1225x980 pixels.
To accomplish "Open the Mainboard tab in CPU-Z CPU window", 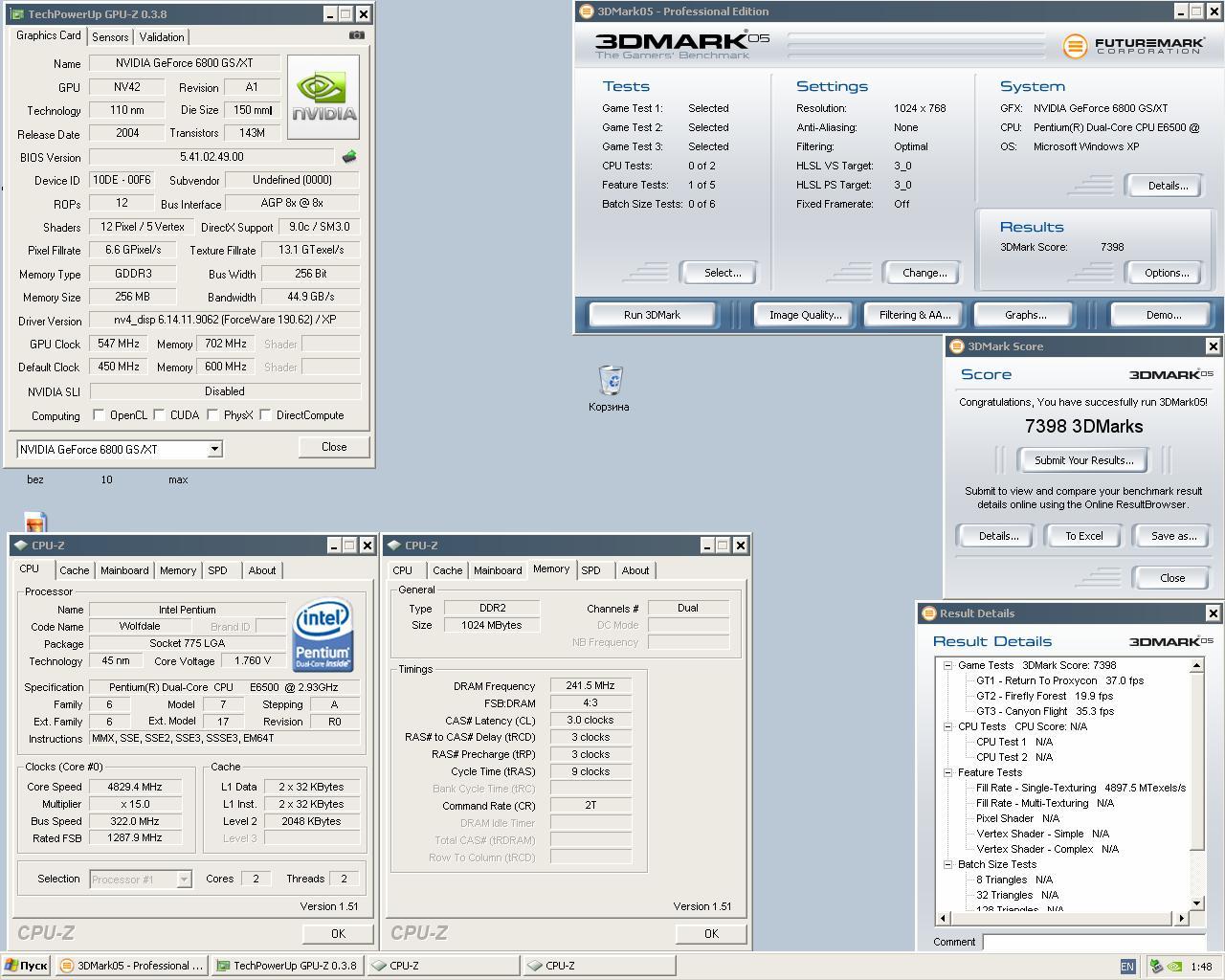I will coord(124,570).
